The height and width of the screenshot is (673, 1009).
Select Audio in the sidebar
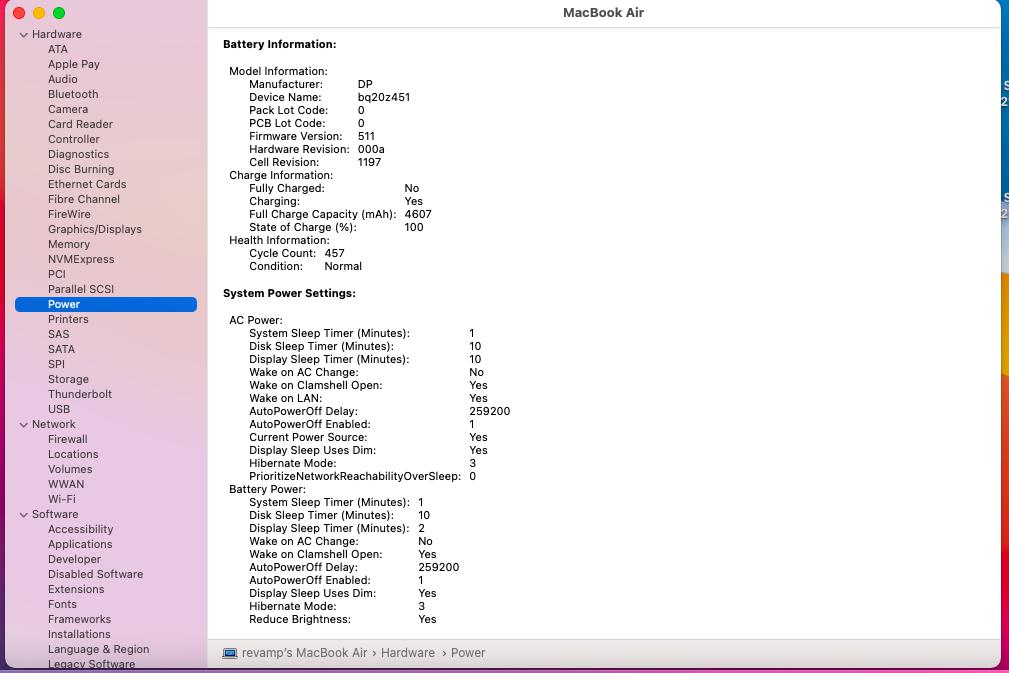[x=62, y=79]
